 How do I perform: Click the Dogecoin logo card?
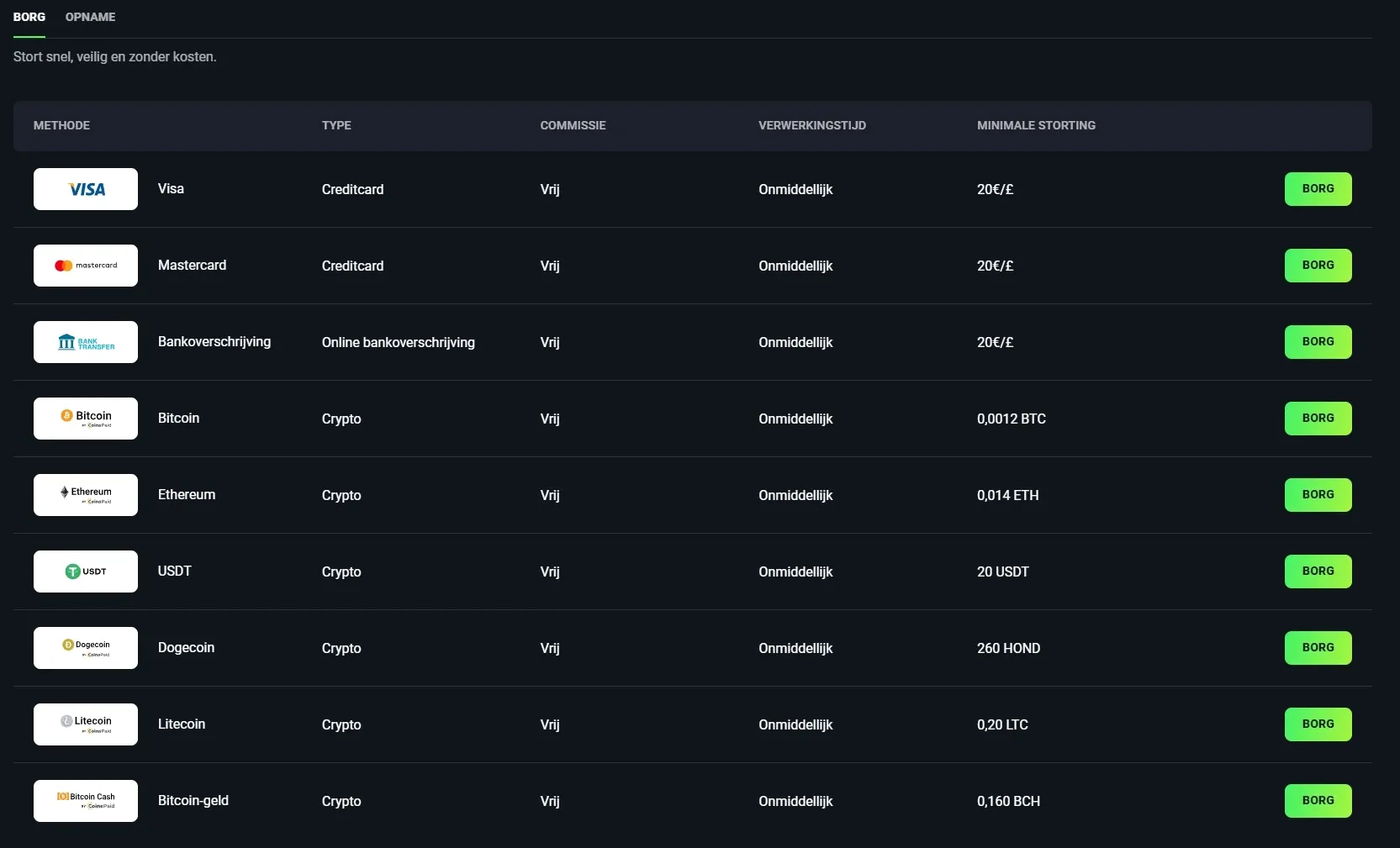pyautogui.click(x=86, y=648)
